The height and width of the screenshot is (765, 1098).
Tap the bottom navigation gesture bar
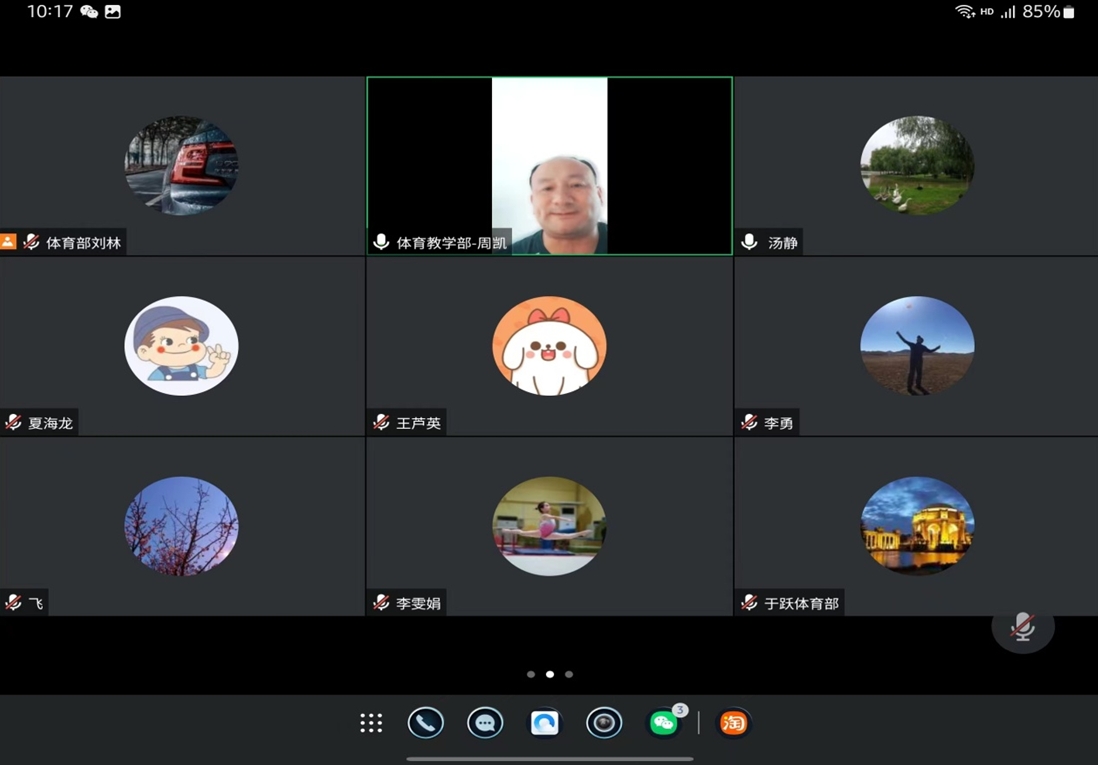click(550, 758)
